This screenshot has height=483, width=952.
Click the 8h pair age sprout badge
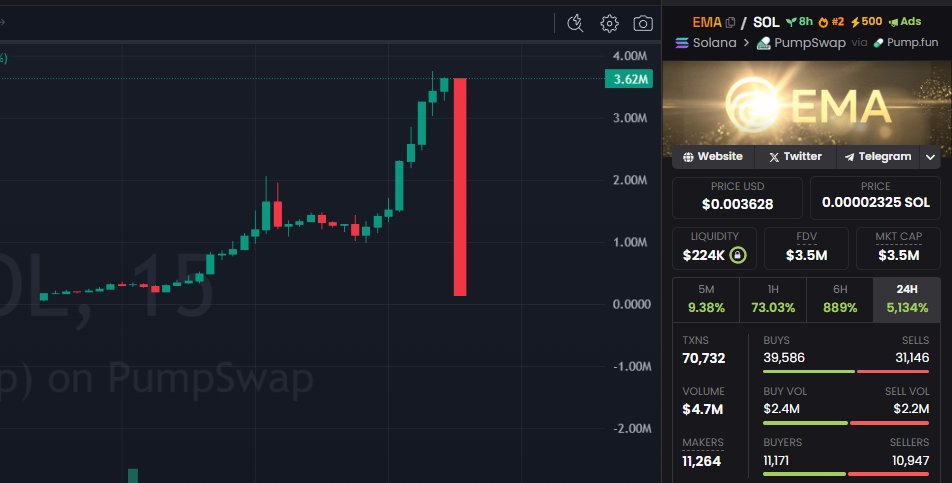[x=799, y=22]
